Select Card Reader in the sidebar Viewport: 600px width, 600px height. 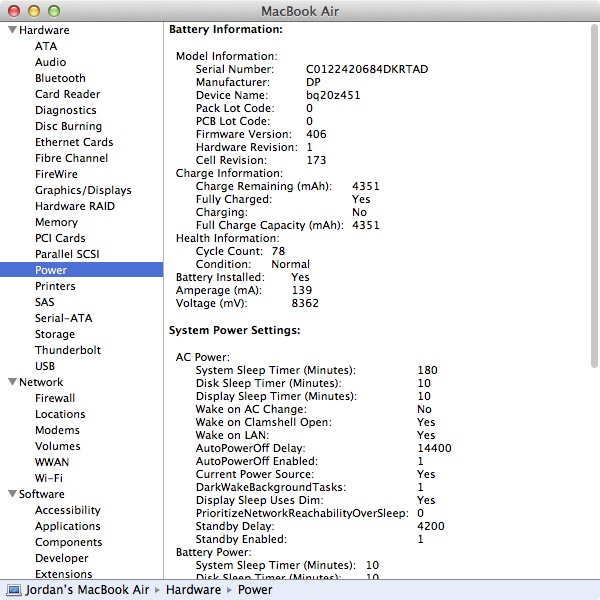pyautogui.click(x=68, y=94)
